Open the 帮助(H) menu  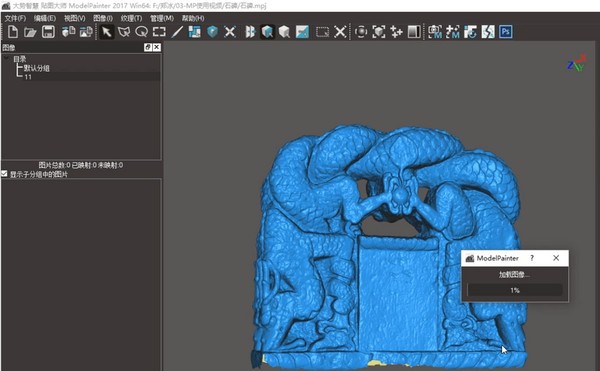(x=193, y=18)
